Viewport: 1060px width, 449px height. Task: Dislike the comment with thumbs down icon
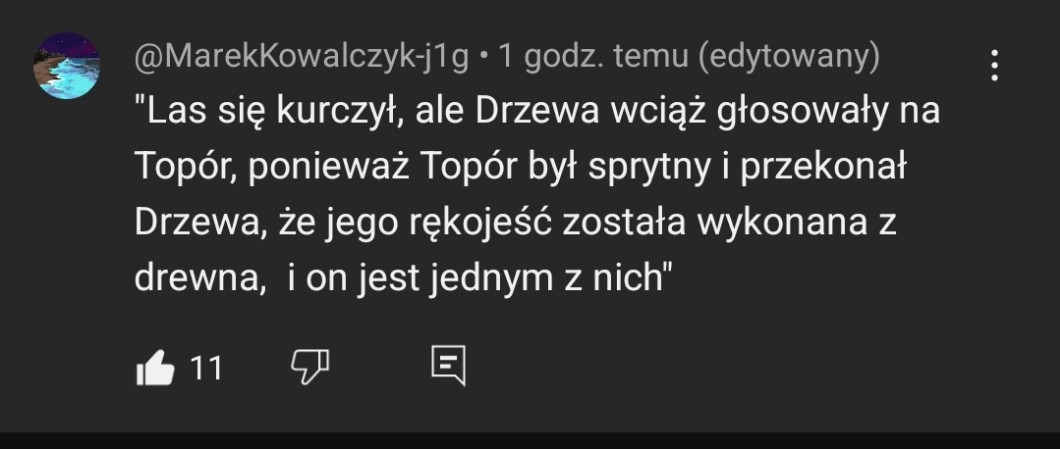tap(310, 368)
